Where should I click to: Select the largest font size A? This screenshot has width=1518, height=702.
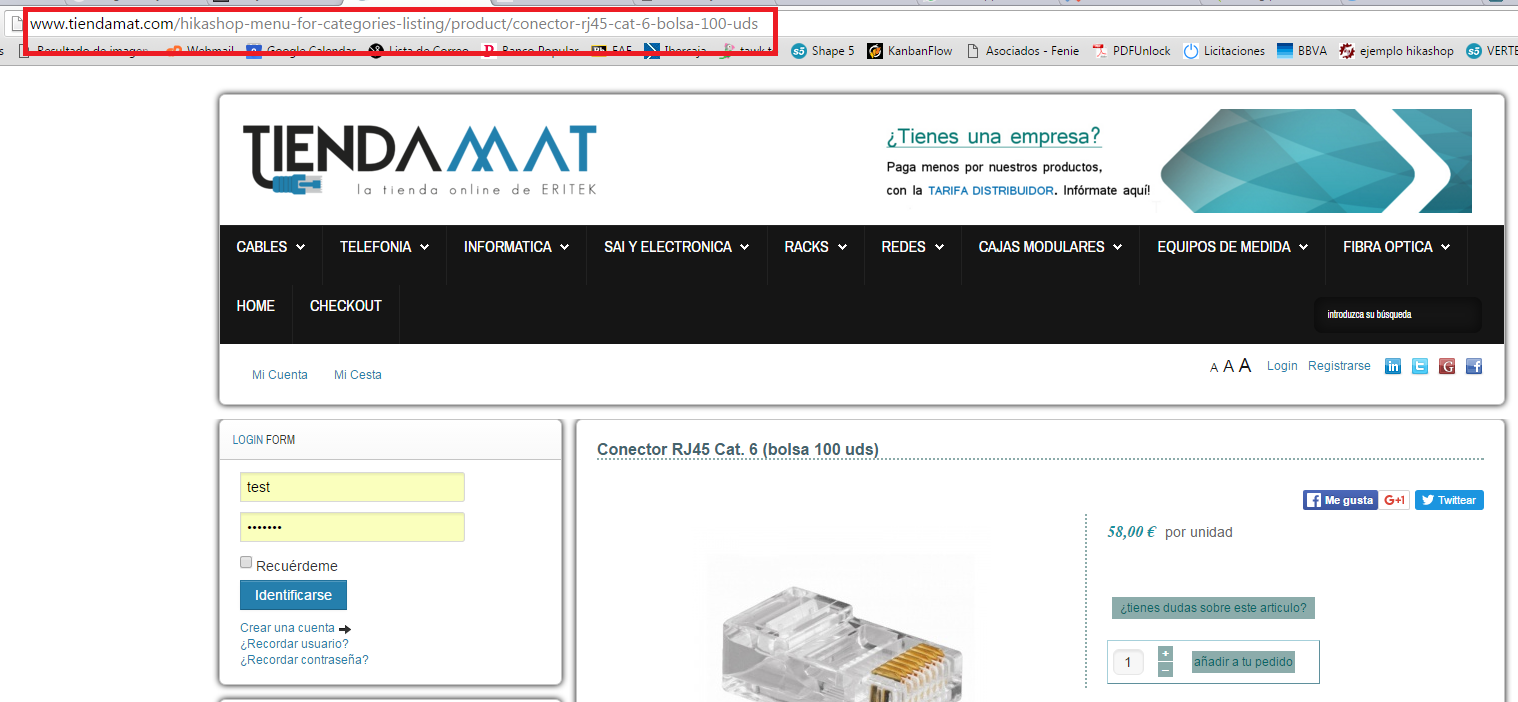pos(1245,365)
